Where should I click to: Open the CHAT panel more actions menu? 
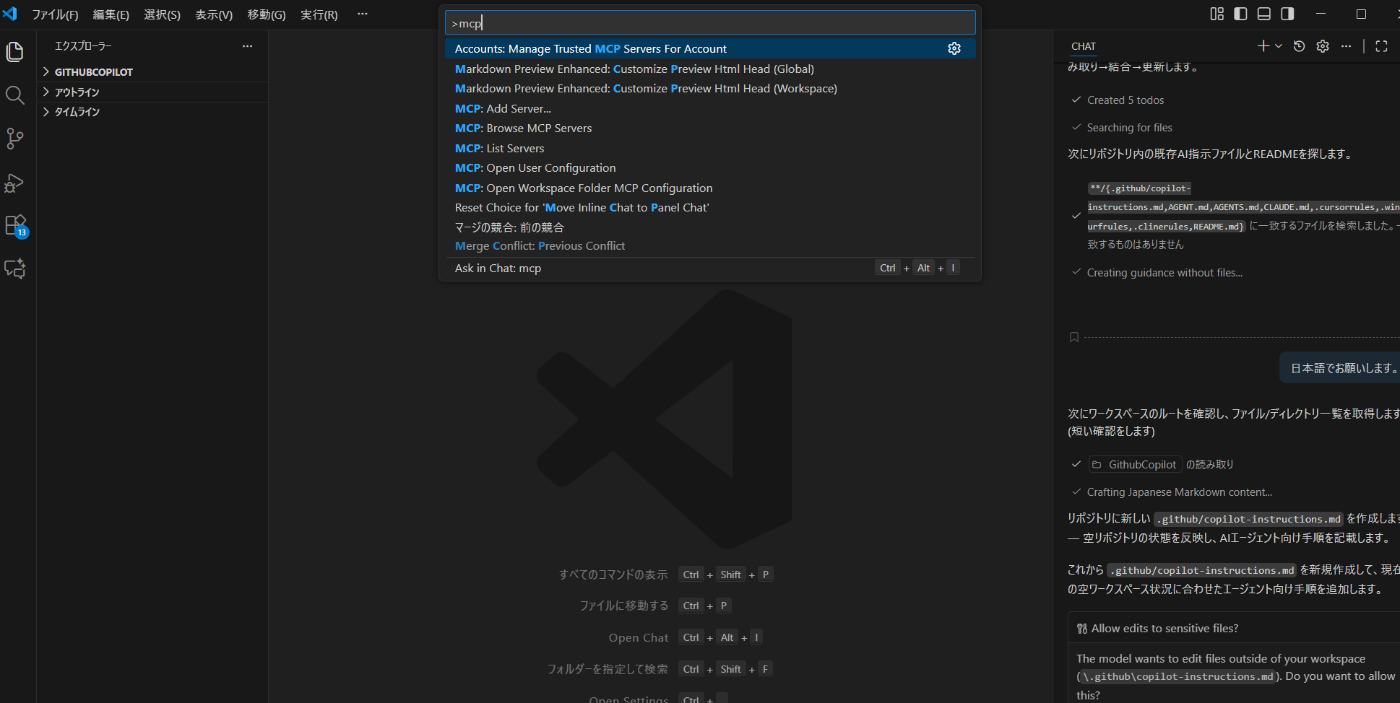pos(1346,46)
